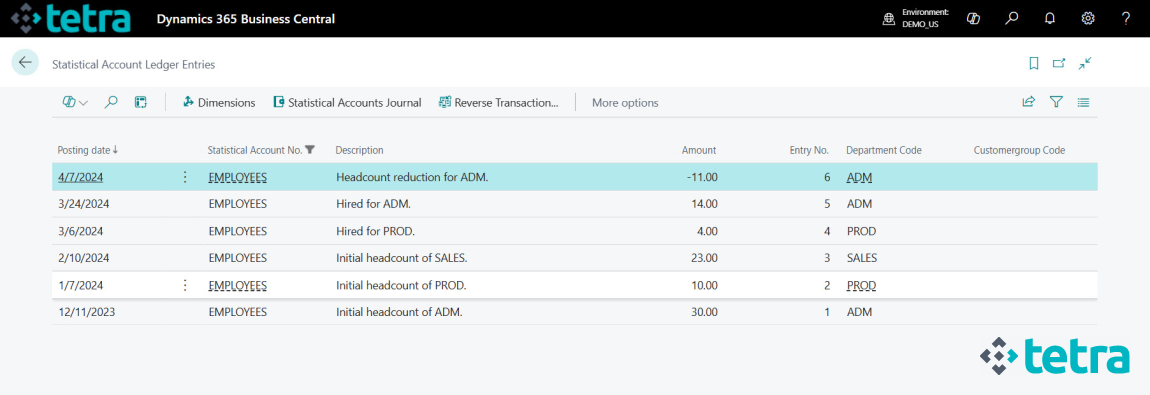Click Dynamics 365 Business Central title
The width and height of the screenshot is (1150, 395).
pyautogui.click(x=246, y=19)
